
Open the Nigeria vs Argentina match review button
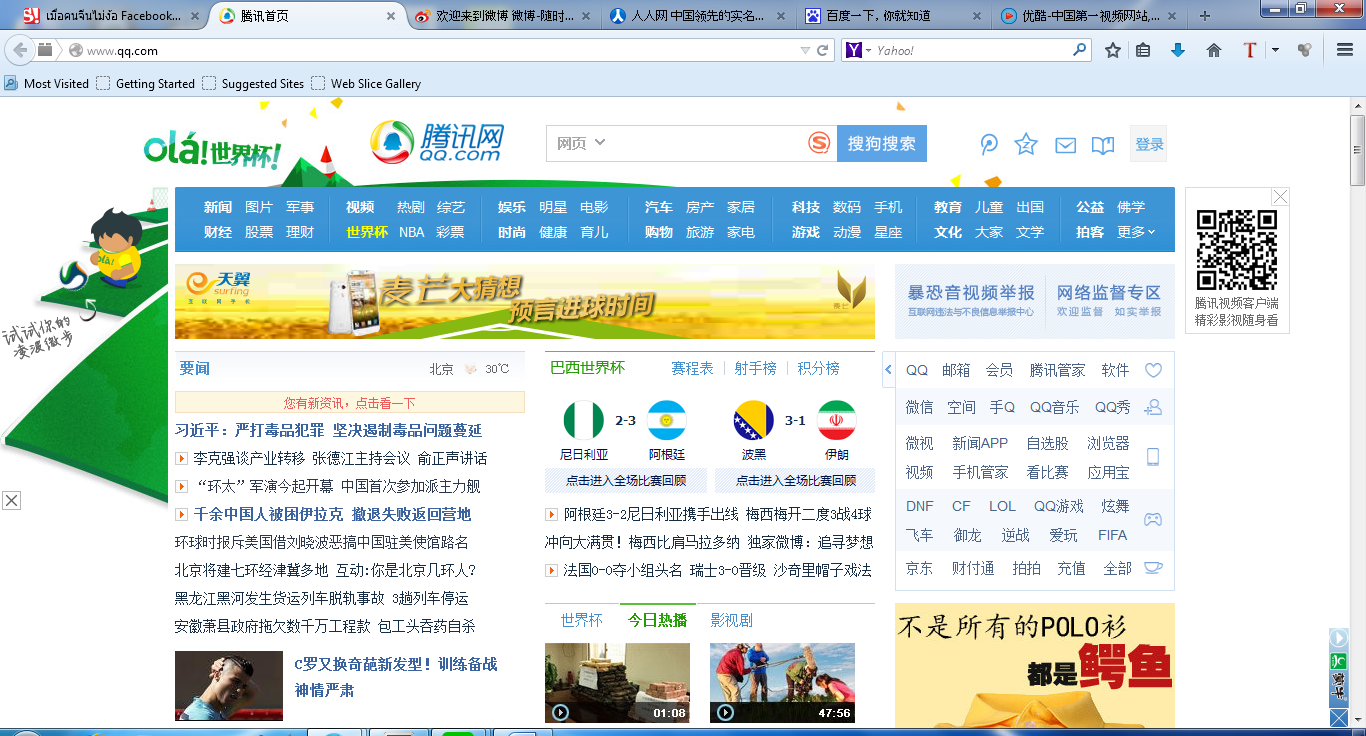[x=626, y=480]
